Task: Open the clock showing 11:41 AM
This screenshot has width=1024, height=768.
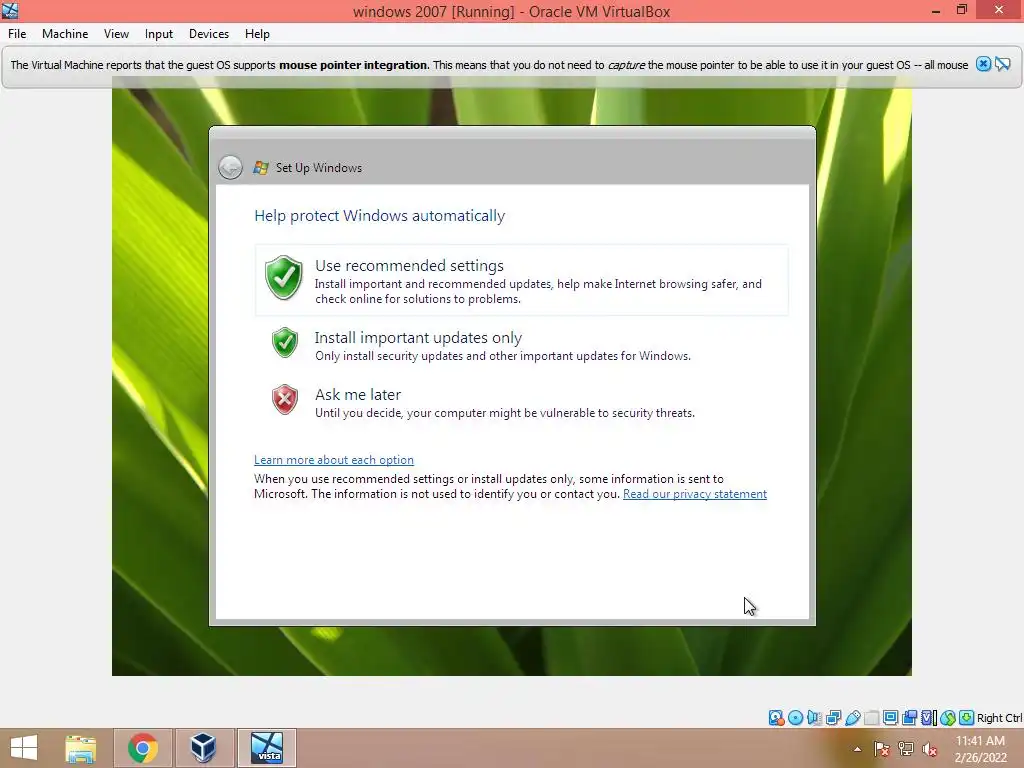Action: point(980,748)
